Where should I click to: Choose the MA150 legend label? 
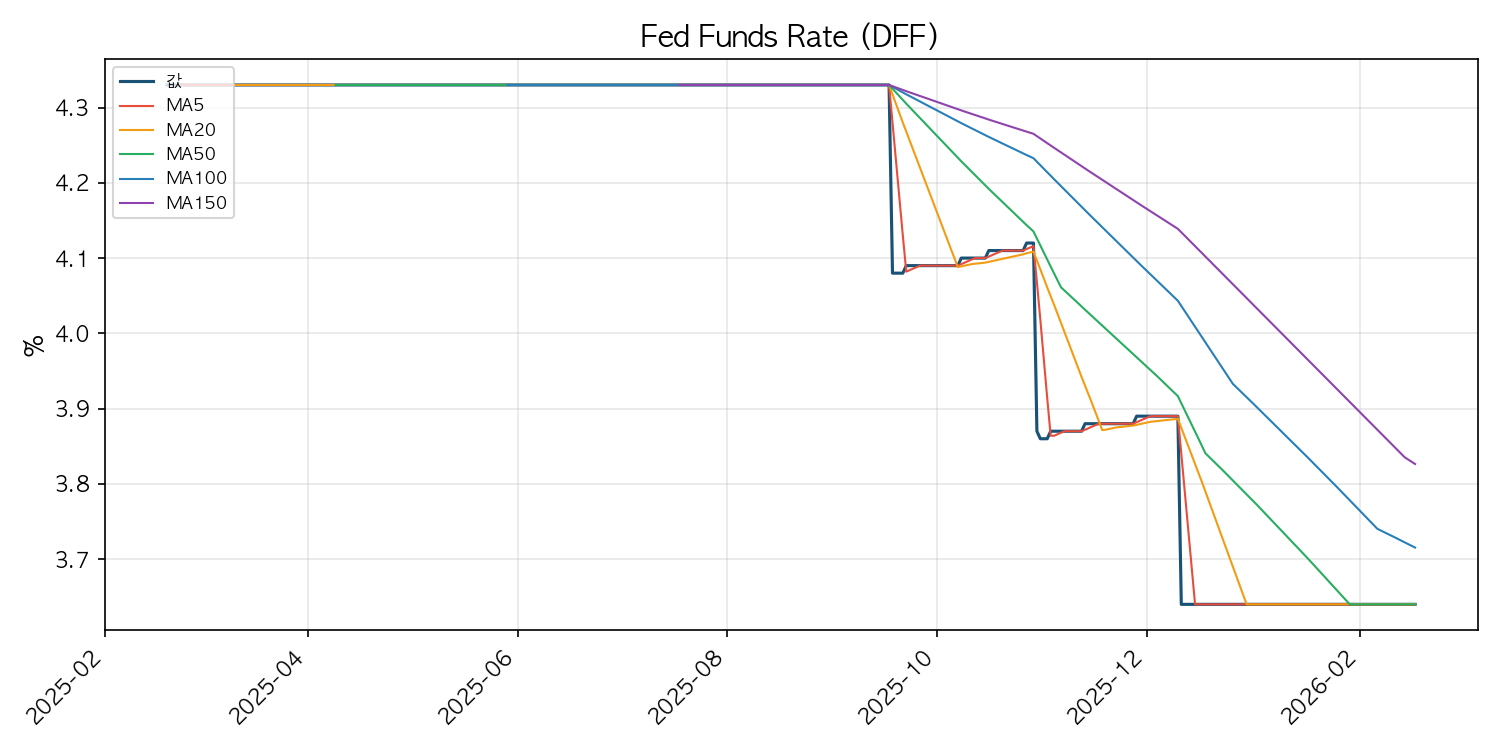(195, 203)
